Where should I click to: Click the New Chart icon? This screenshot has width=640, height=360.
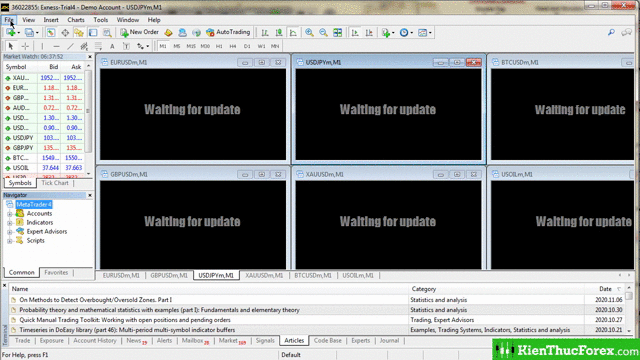(11, 32)
